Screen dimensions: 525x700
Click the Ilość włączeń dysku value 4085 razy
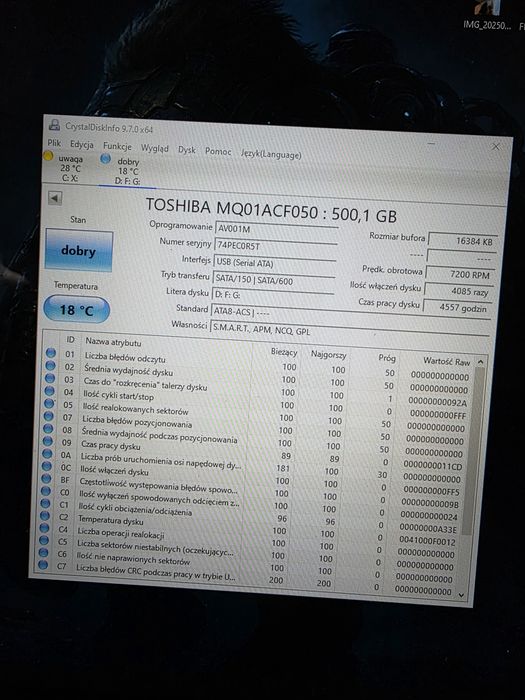[x=458, y=292]
